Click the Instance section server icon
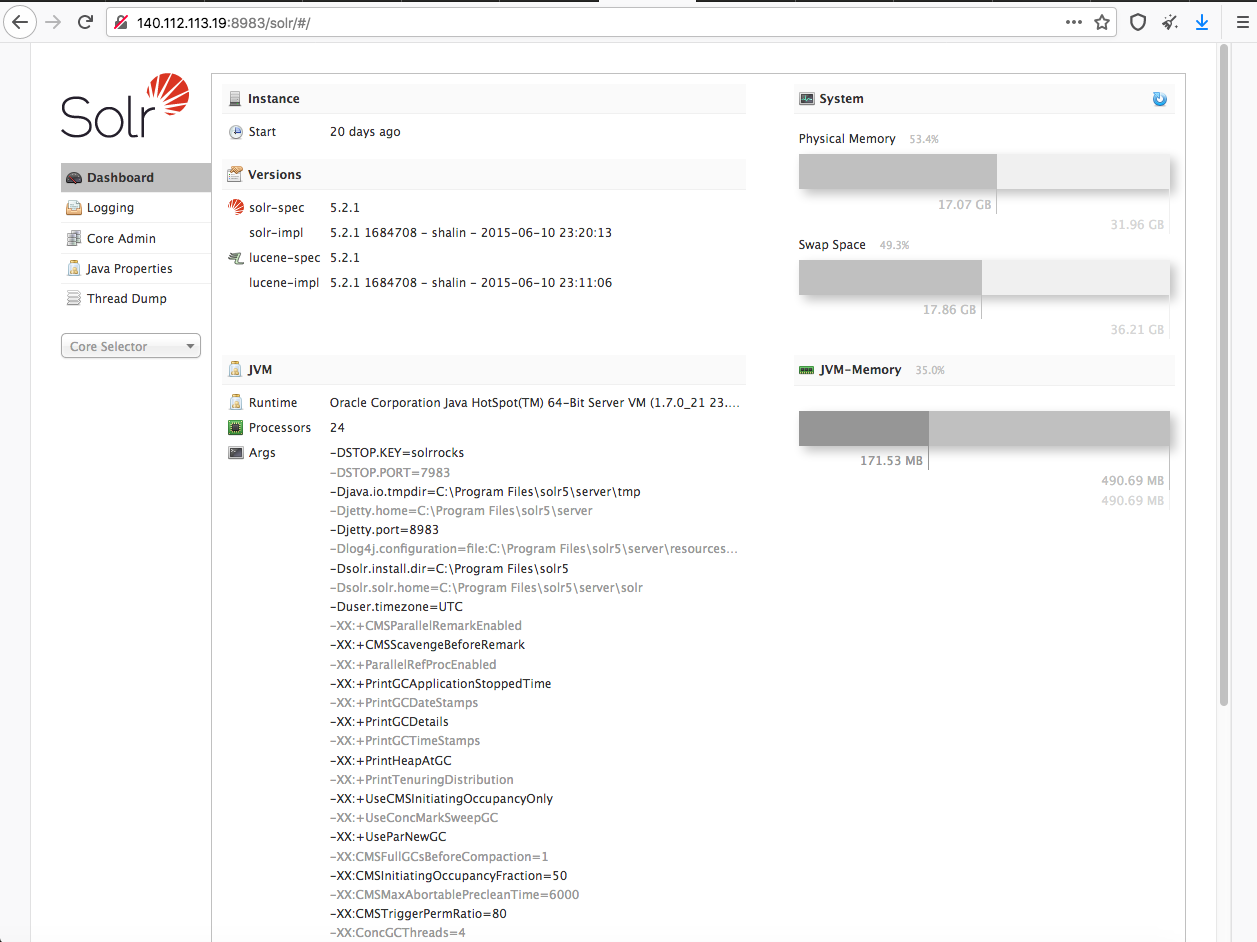Image resolution: width=1257 pixels, height=942 pixels. 235,99
